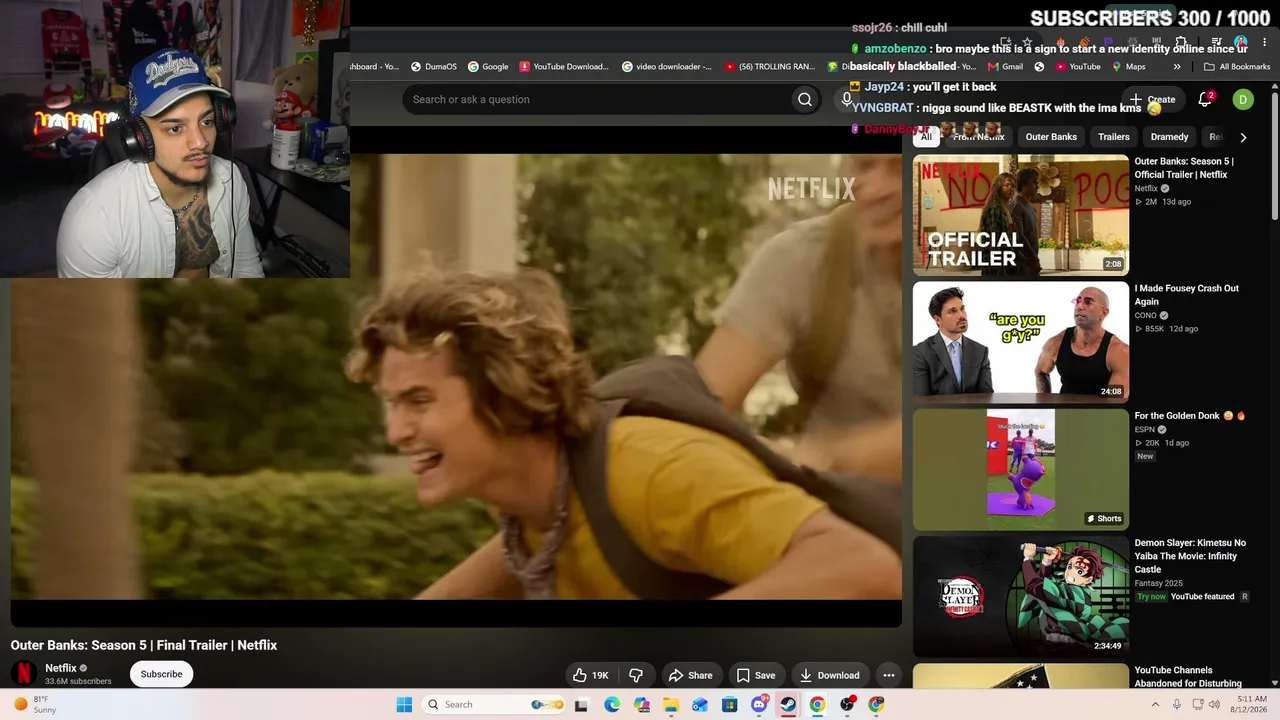Open Microsoft Store from taskbar
Screen dimensions: 1280x720
[730, 704]
